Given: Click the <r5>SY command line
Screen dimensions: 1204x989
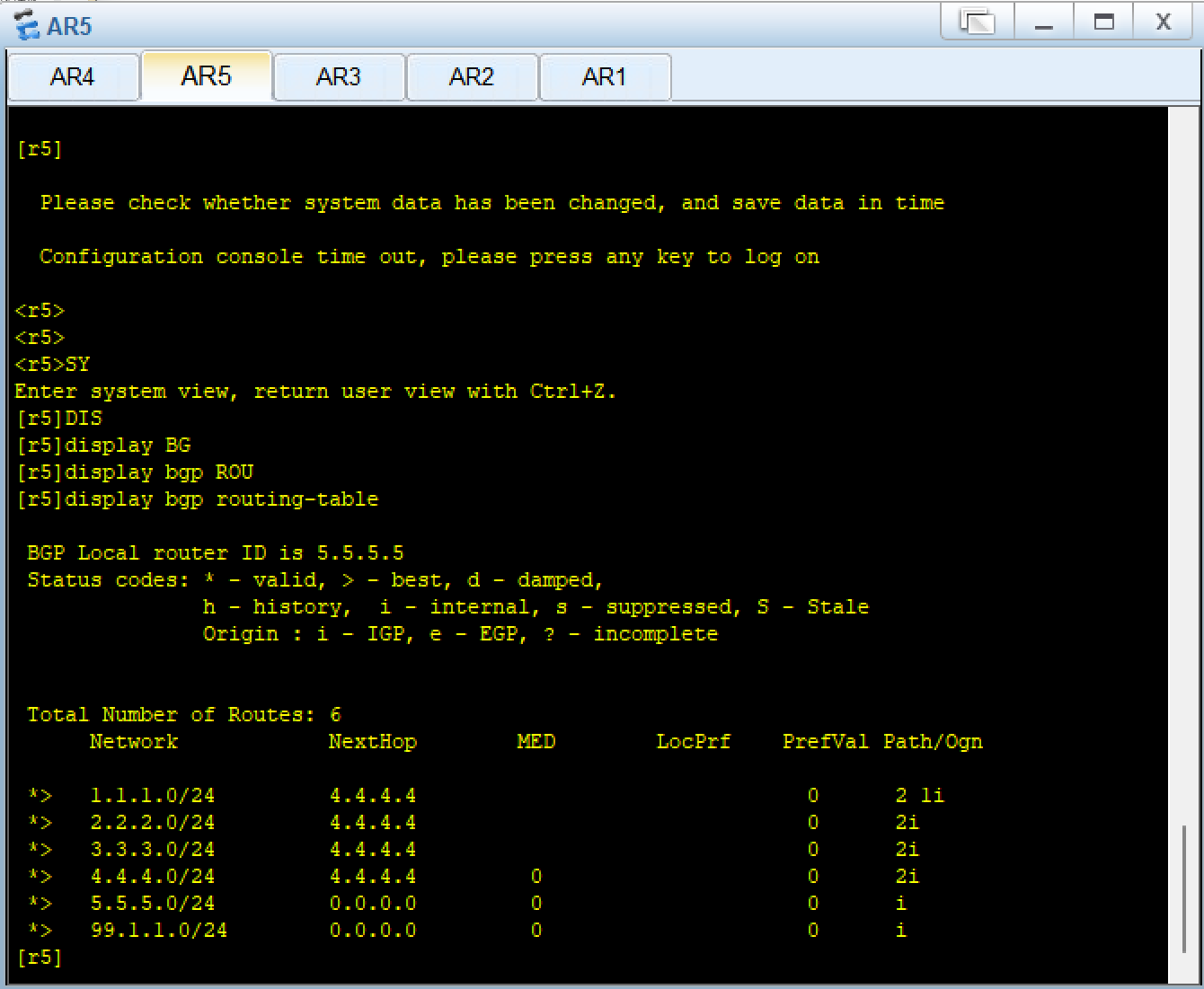Looking at the screenshot, I should (x=52, y=365).
